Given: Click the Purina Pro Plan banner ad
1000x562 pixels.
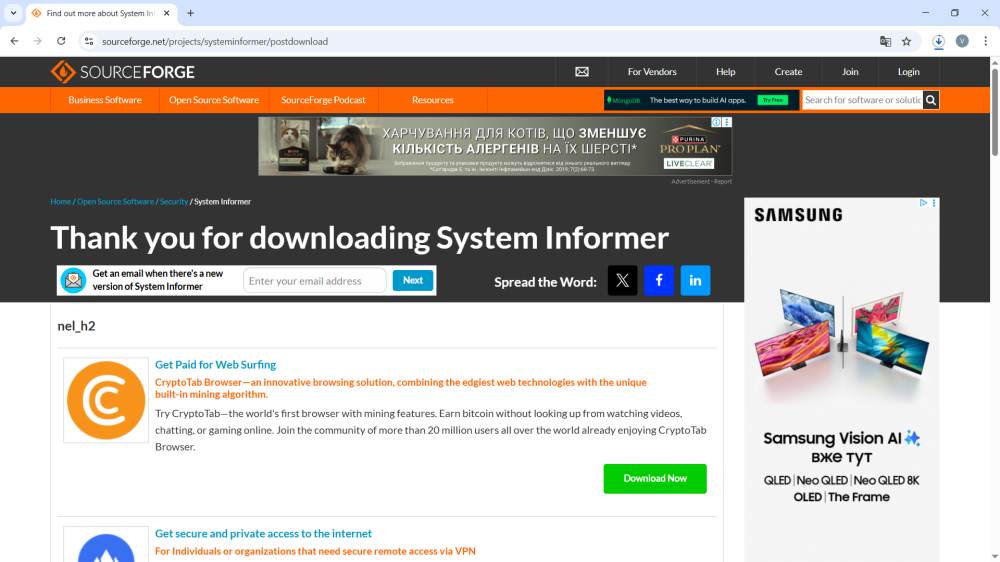Looking at the screenshot, I should tap(495, 146).
